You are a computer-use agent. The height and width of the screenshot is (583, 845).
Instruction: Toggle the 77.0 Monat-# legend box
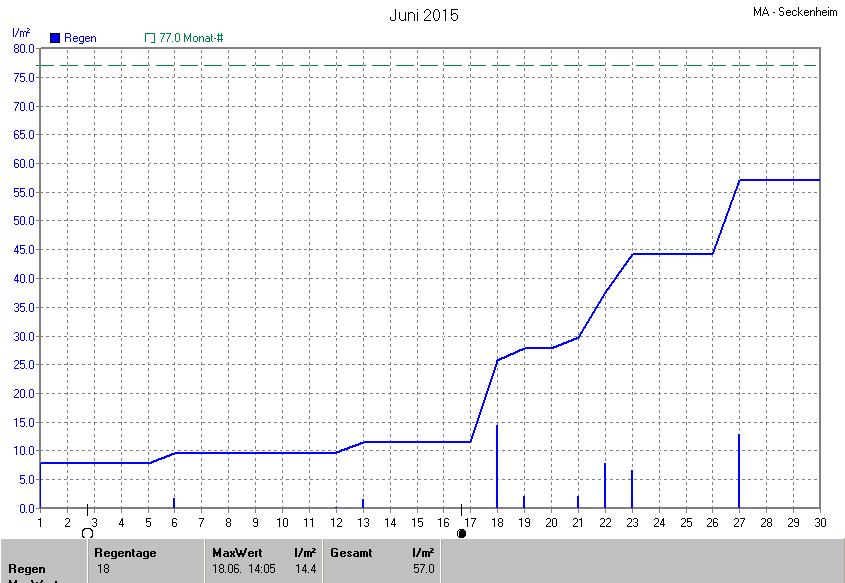[x=150, y=38]
